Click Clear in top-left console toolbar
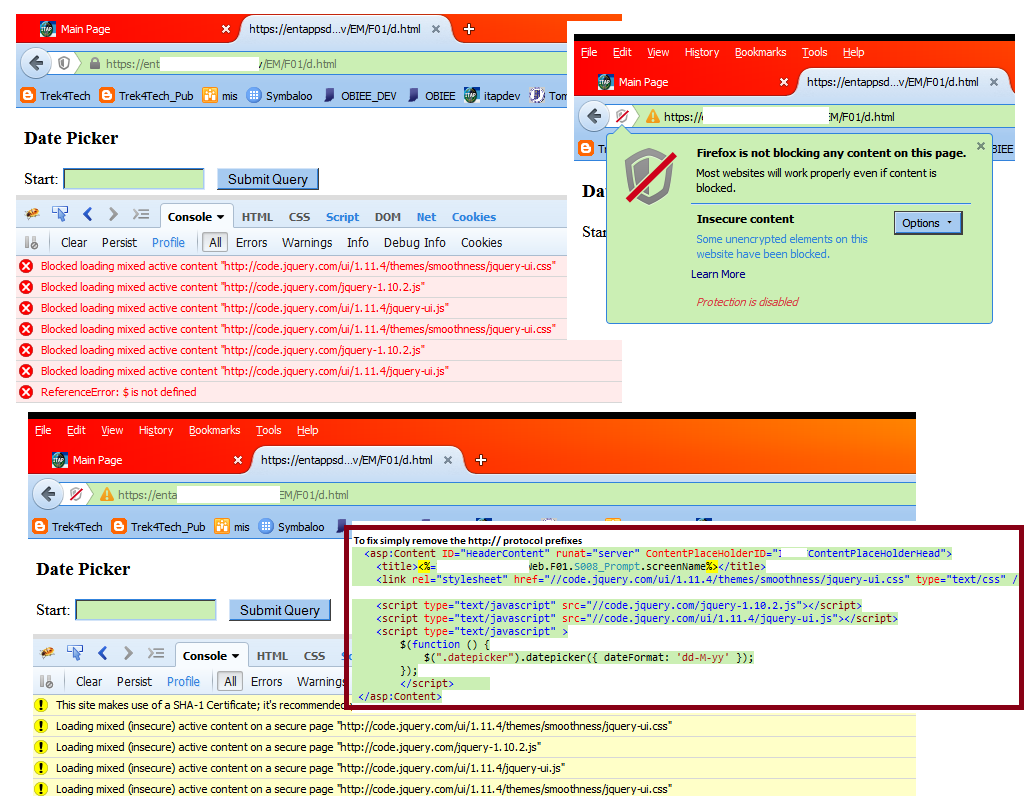Screen dimensions: 1032x796 [74, 243]
